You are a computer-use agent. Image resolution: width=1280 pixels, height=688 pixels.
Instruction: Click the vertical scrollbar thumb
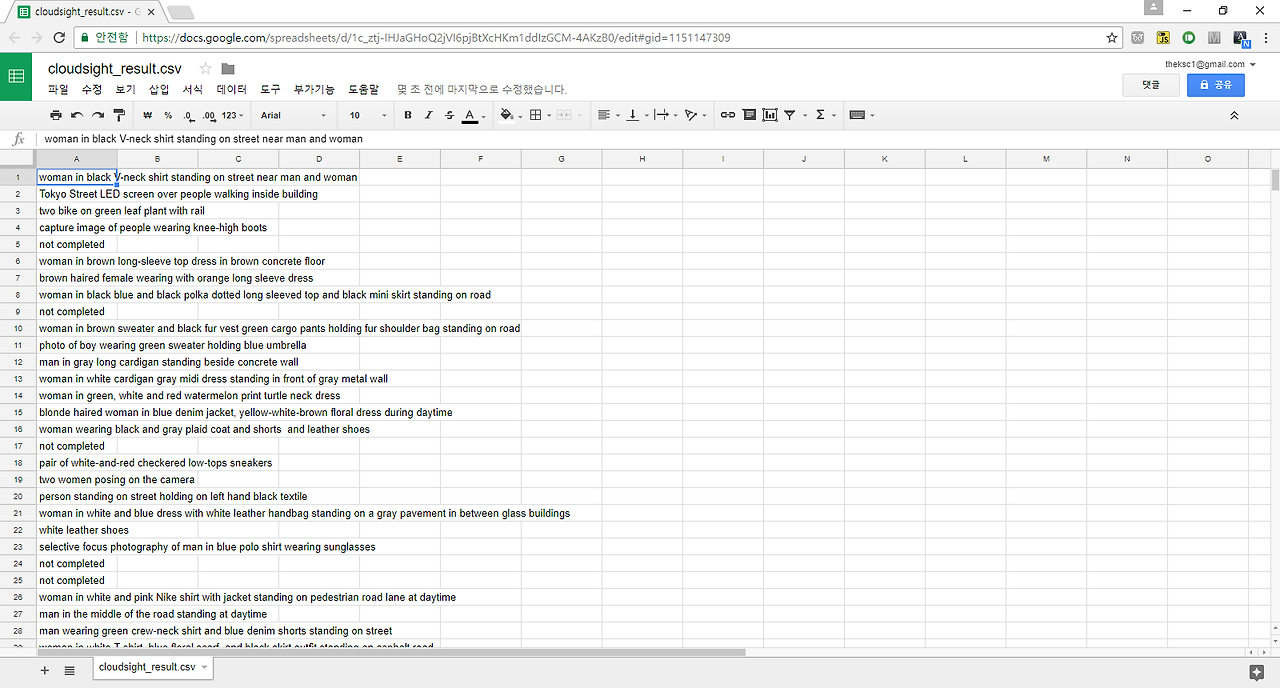[1274, 180]
